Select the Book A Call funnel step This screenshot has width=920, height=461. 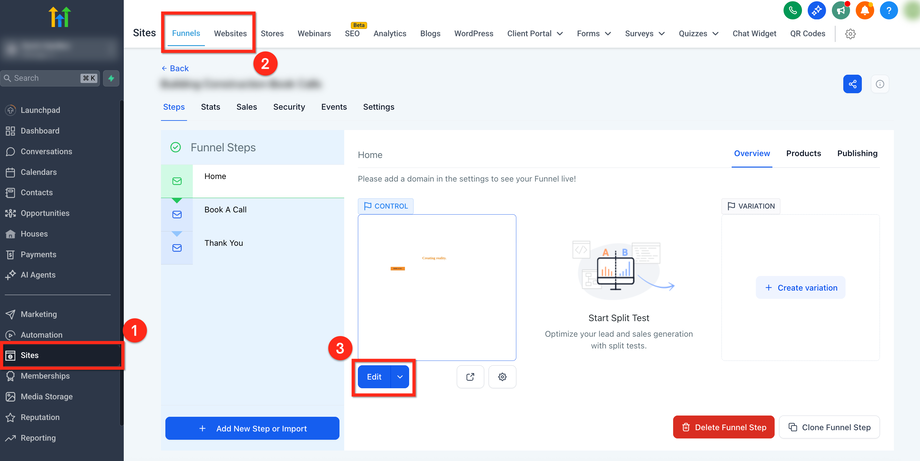pyautogui.click(x=224, y=210)
